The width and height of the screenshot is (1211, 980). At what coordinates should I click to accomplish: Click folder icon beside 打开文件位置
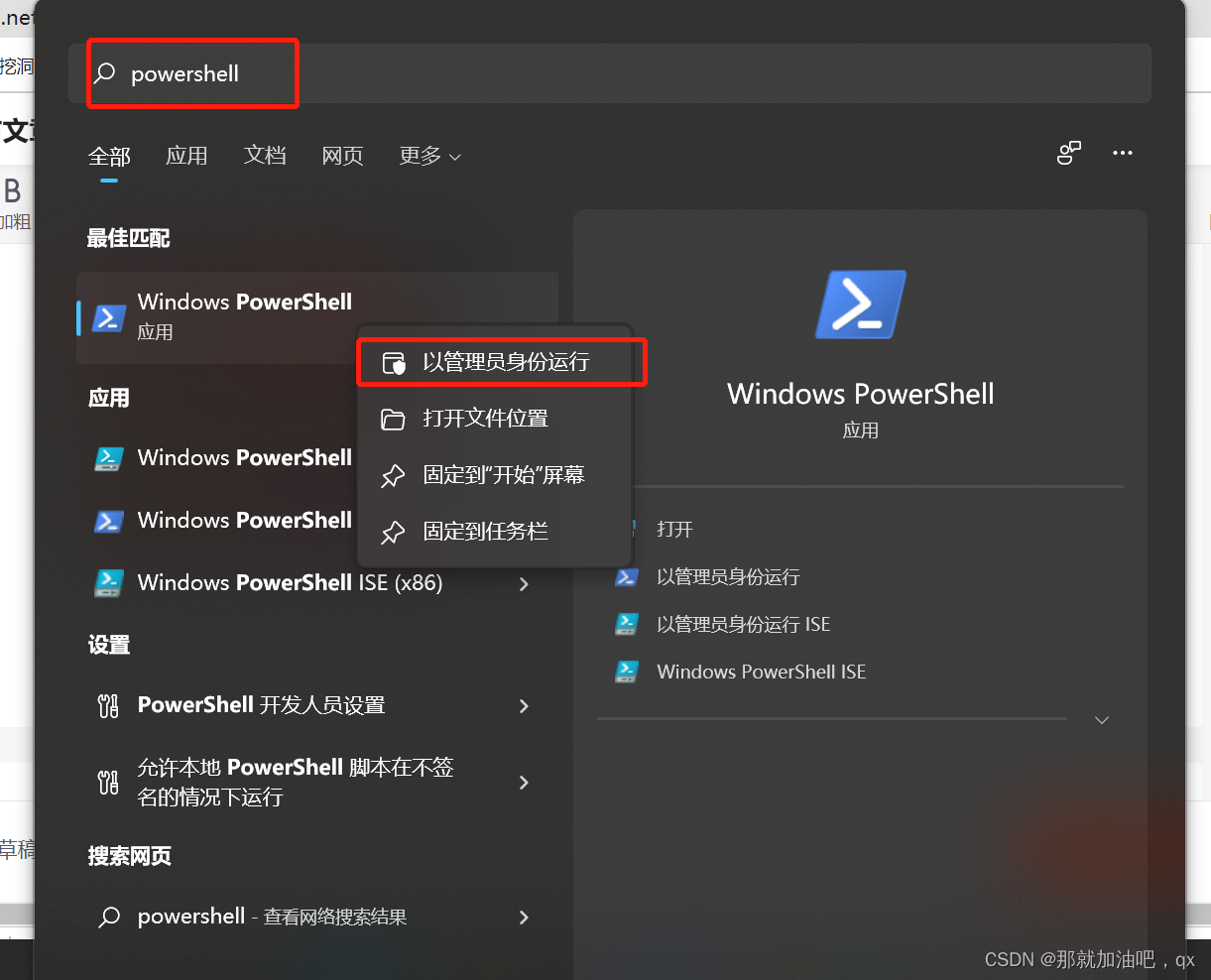coord(393,420)
